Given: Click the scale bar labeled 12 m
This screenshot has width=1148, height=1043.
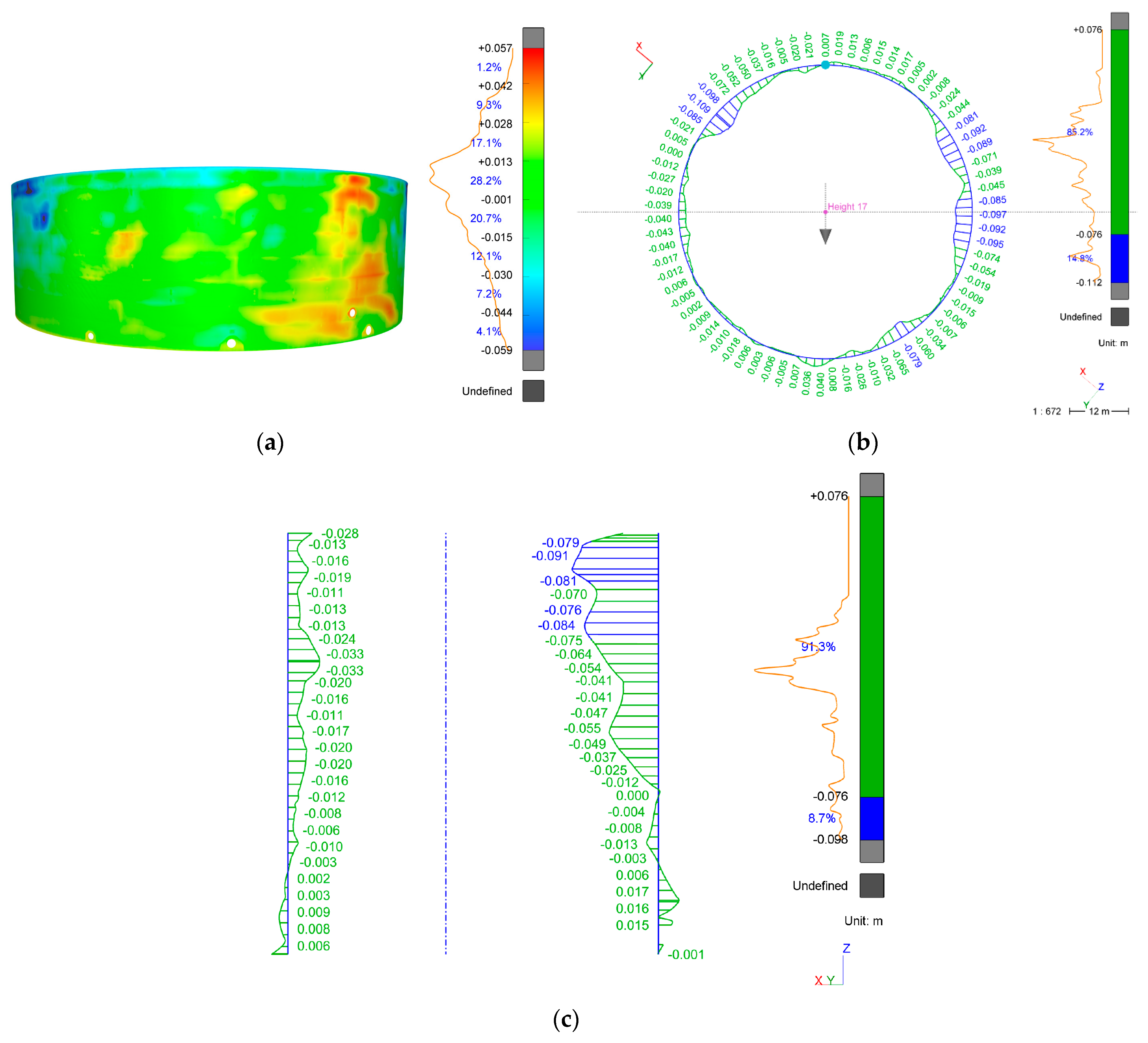Looking at the screenshot, I should 1099,411.
